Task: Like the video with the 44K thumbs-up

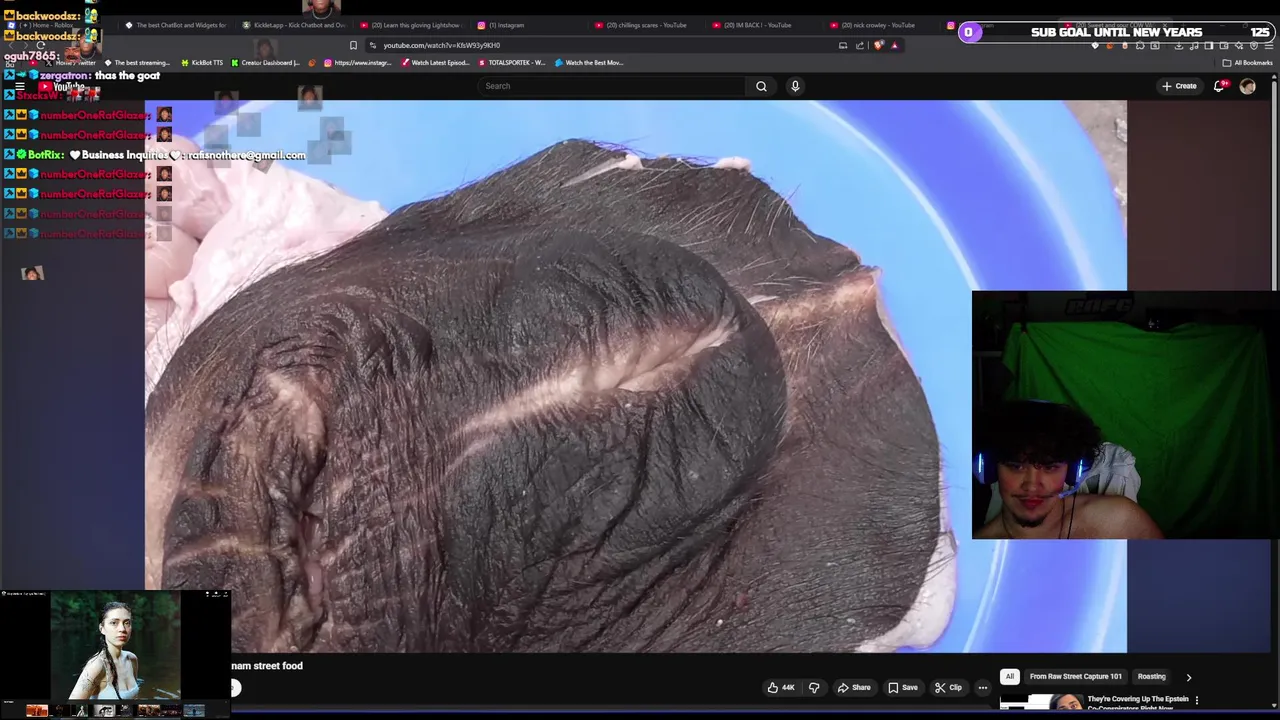Action: click(781, 688)
